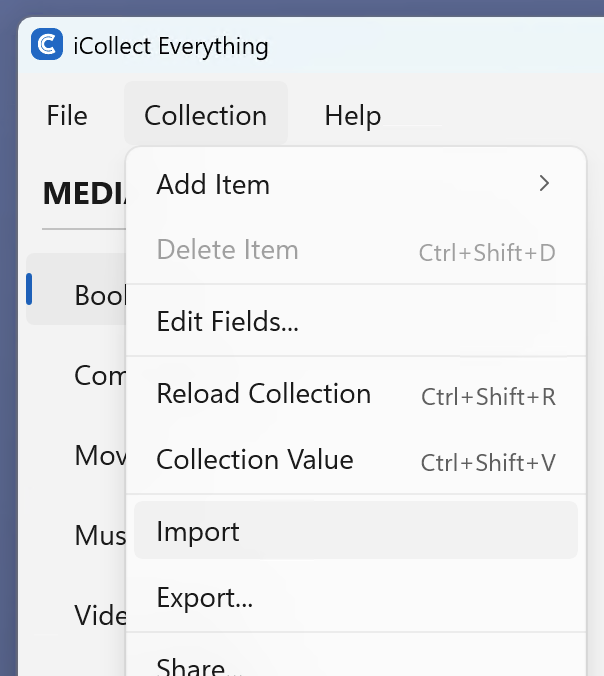Open the Video Games sidebar category
Image resolution: width=604 pixels, height=676 pixels.
coord(99,614)
